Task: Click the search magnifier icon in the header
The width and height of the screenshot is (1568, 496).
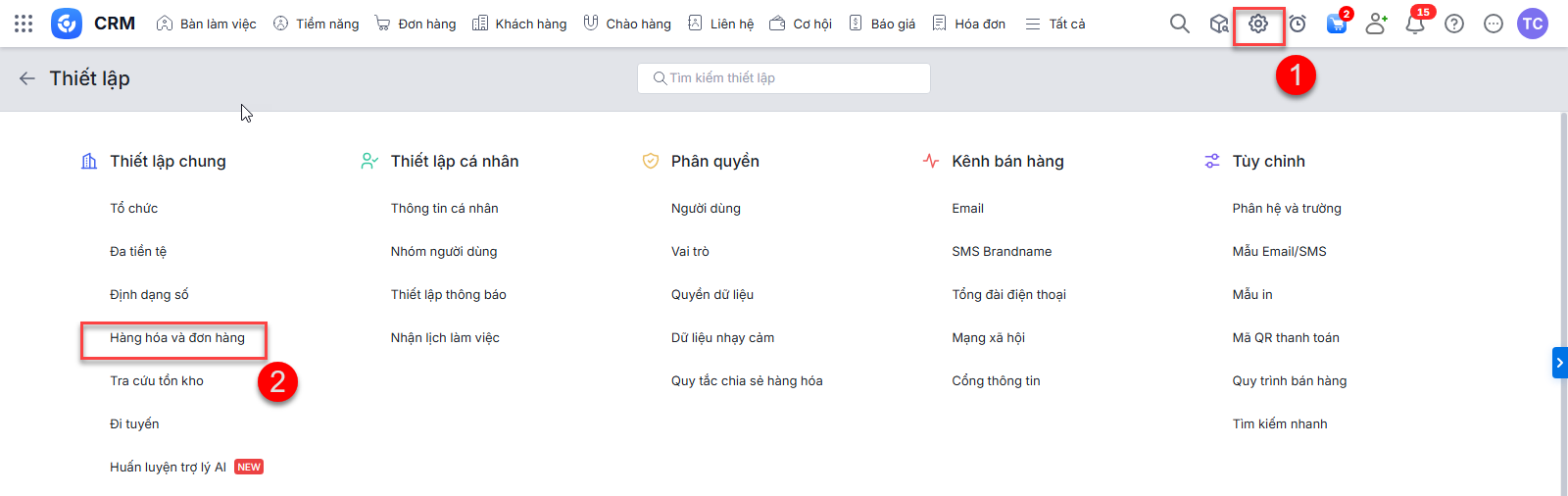Action: 1179,24
